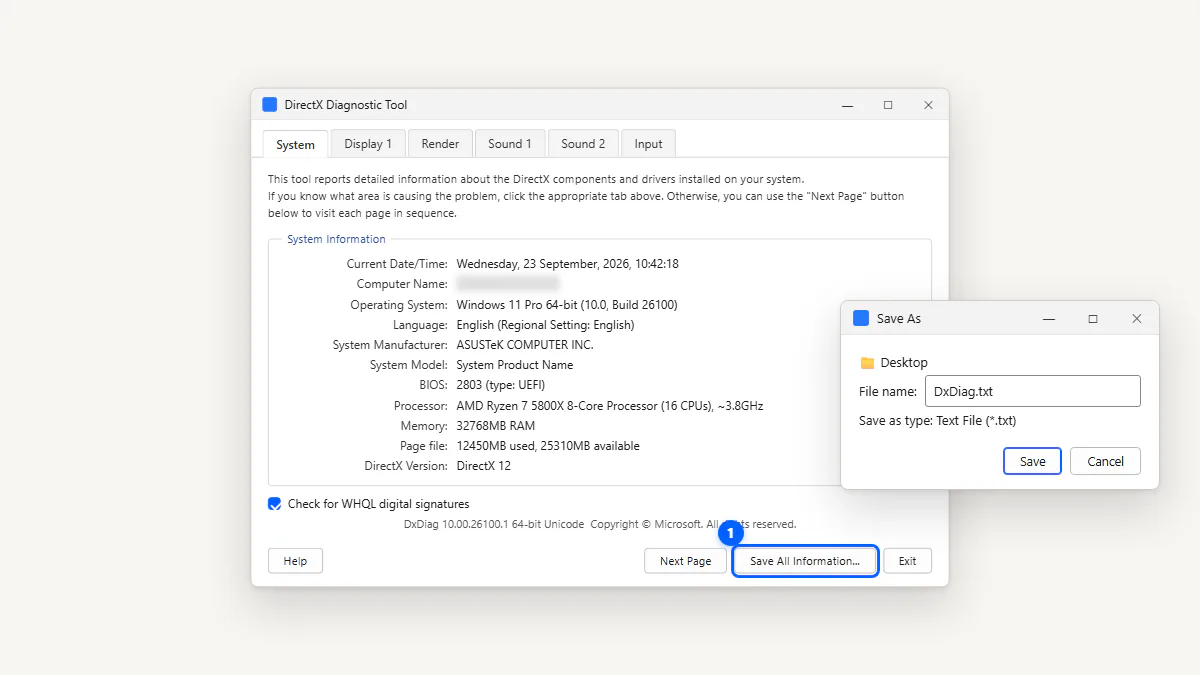Switch to the Sound 2 tab
Screen dimensions: 1200x675
[x=583, y=144]
